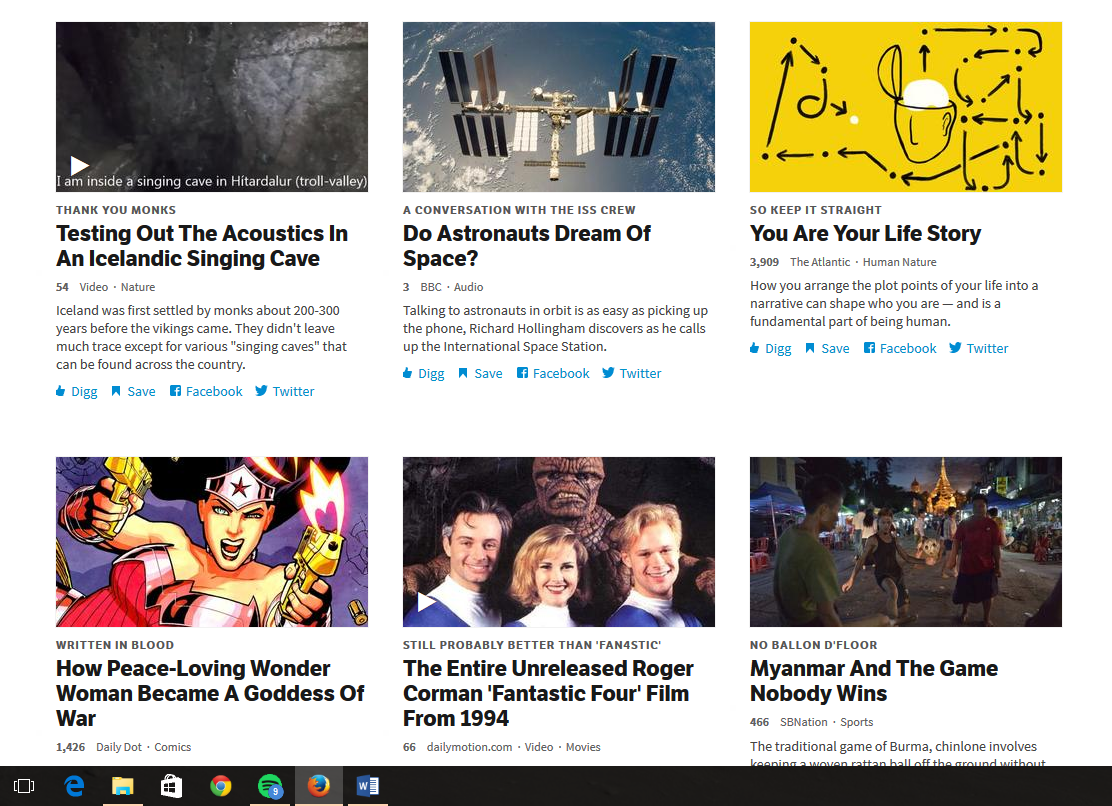The width and height of the screenshot is (1112, 806).
Task: Click STILL PROBABLY BETTER THAN 'FAN4STIC' kicker
Action: click(x=532, y=645)
